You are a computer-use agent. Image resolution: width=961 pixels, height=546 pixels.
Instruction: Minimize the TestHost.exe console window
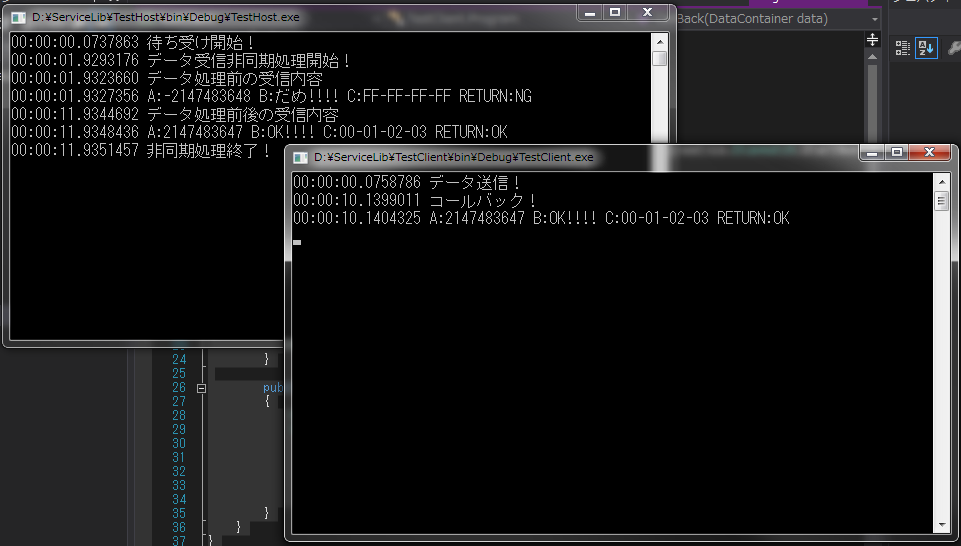590,13
